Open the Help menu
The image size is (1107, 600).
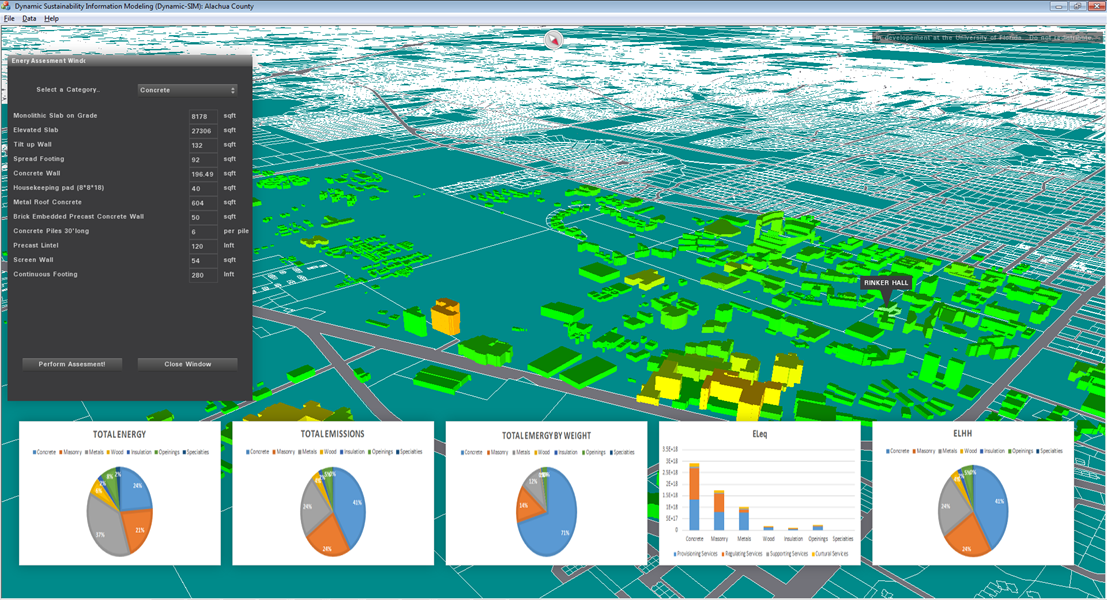click(x=52, y=18)
